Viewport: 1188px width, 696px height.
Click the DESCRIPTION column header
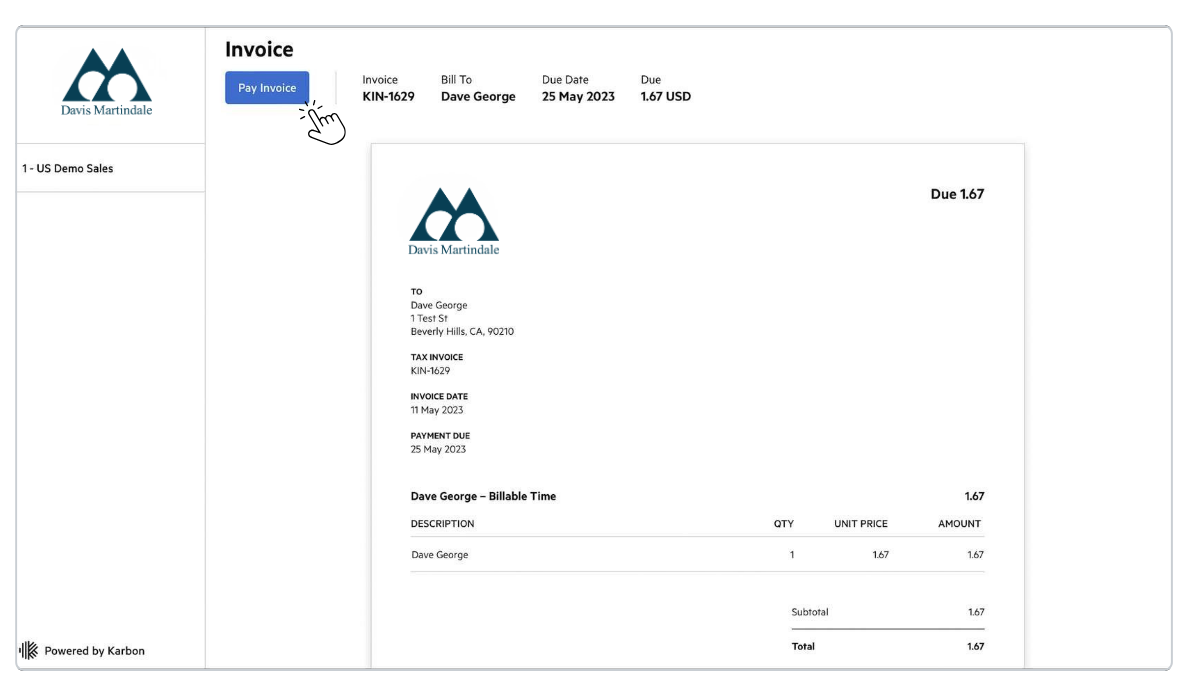click(x=442, y=523)
